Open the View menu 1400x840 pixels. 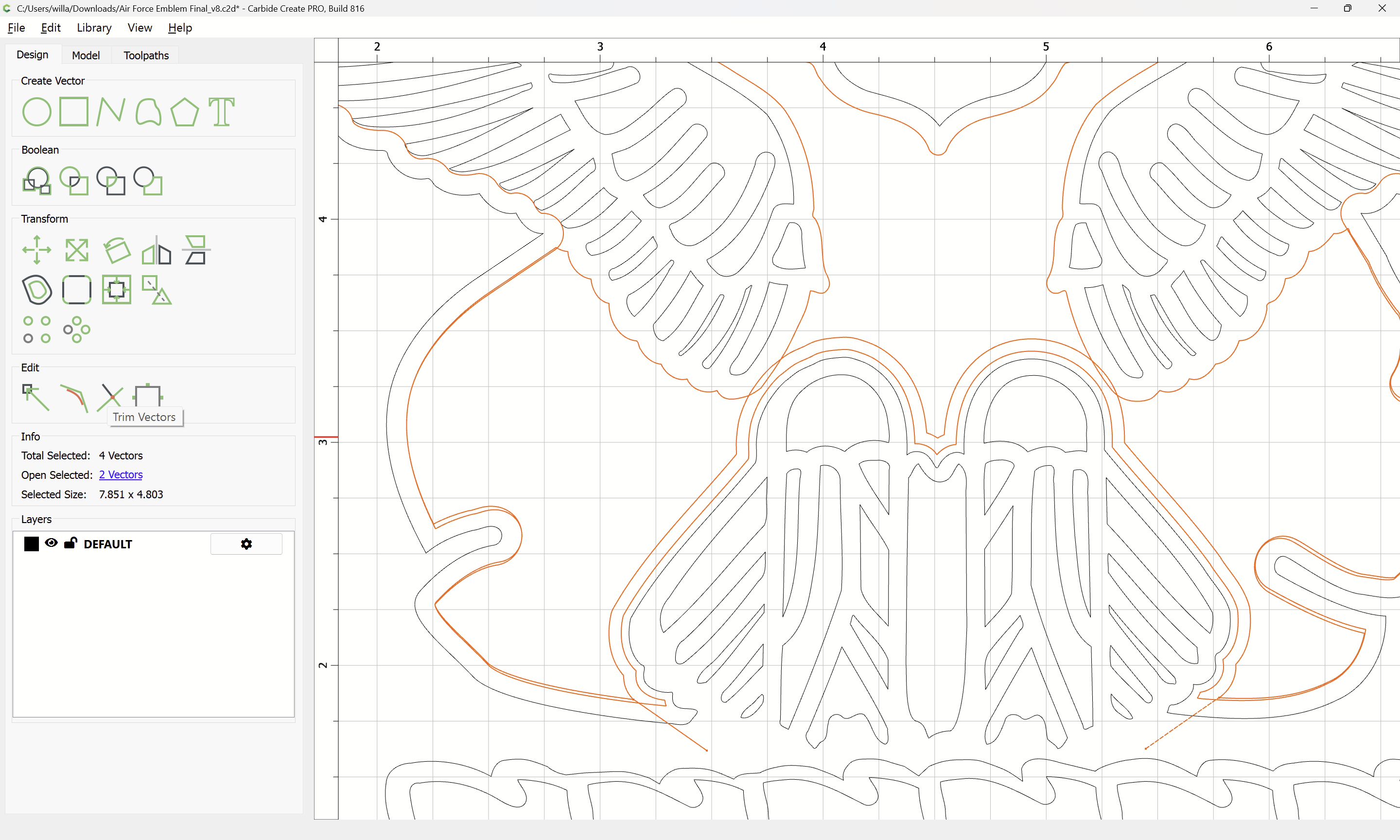(140, 27)
